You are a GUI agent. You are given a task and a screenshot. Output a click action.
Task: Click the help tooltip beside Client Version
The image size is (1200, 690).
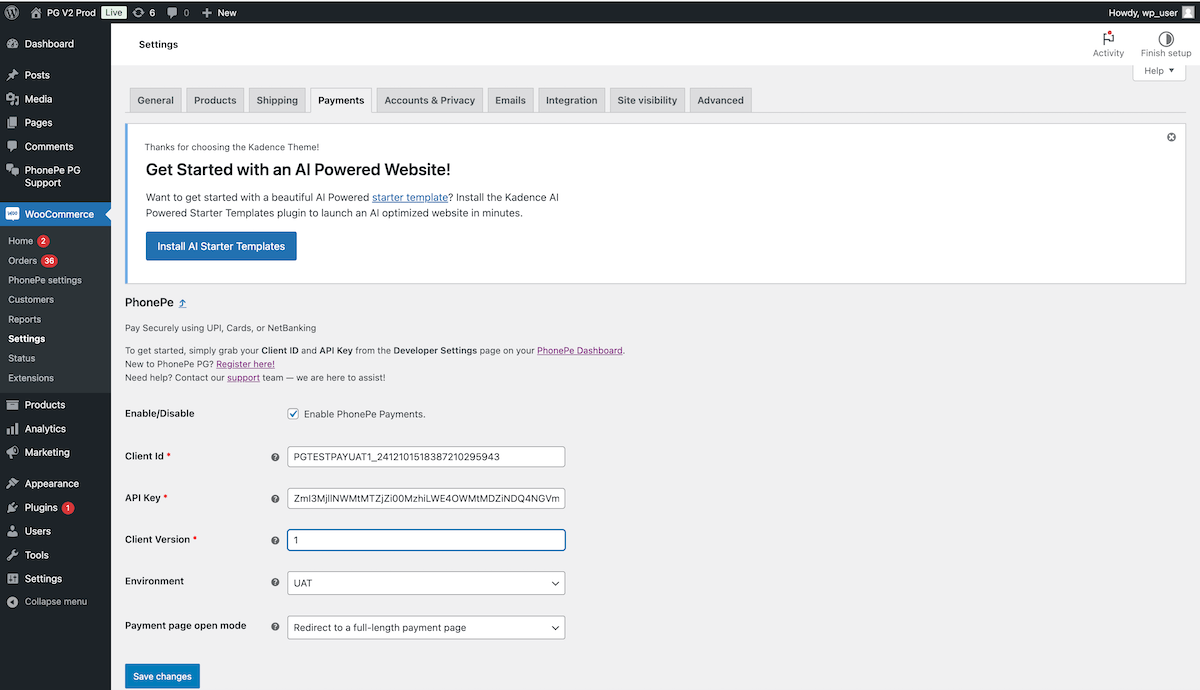pyautogui.click(x=275, y=540)
